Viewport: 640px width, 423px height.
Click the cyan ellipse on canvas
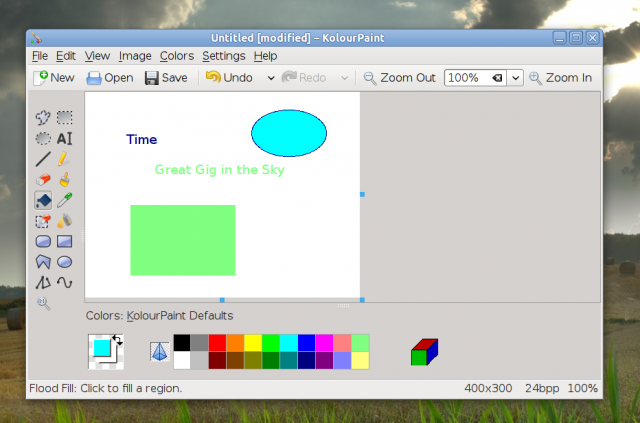pos(289,133)
